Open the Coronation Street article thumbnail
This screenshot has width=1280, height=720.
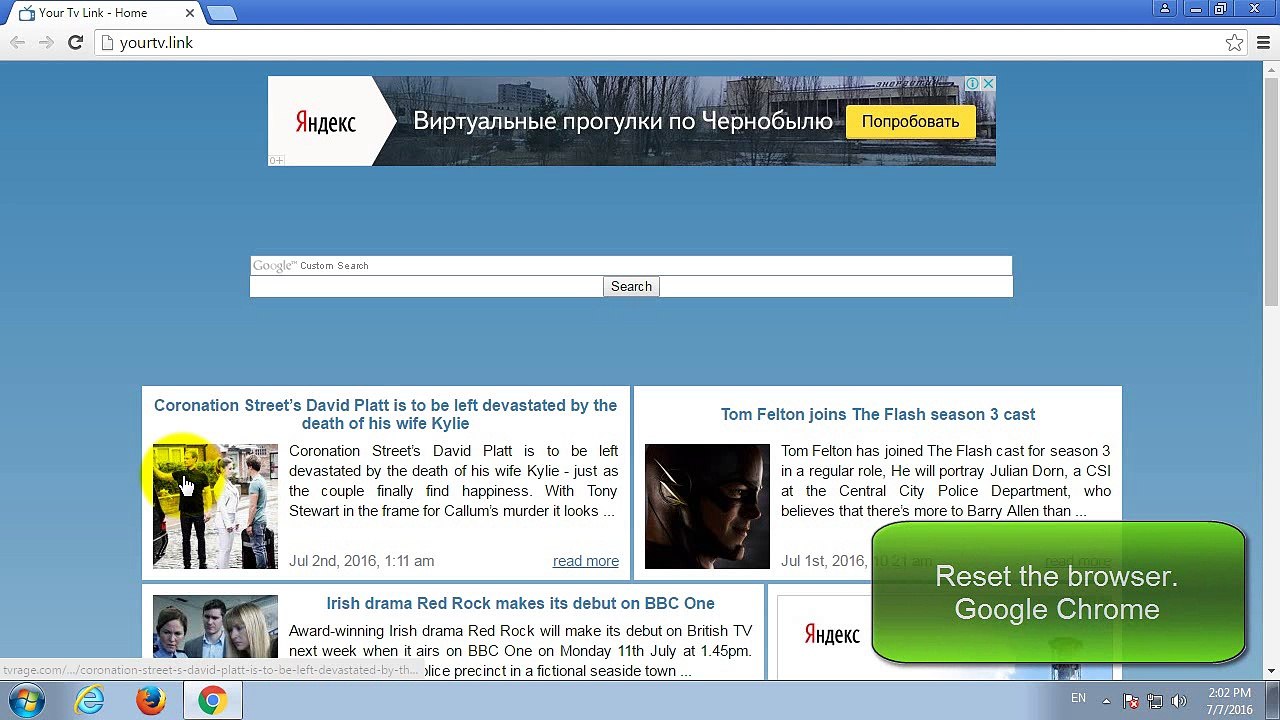point(215,506)
